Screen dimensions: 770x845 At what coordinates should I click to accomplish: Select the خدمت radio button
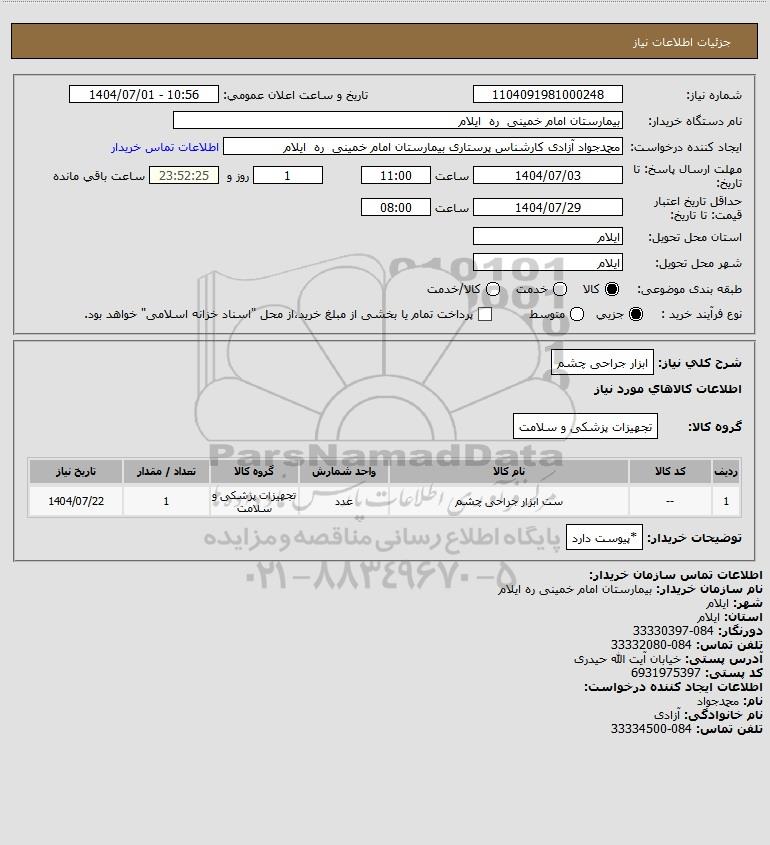560,289
